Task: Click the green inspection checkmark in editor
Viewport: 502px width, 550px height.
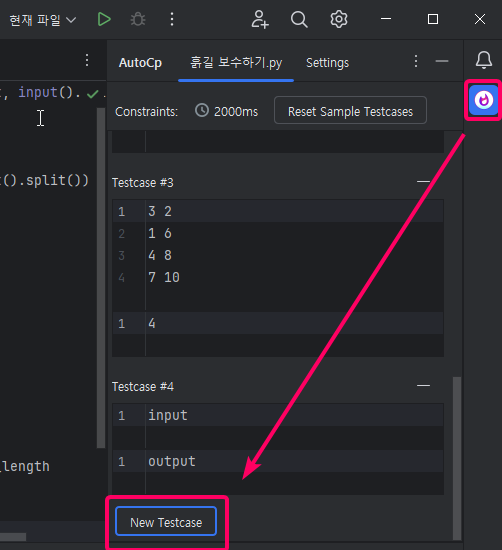Action: [x=93, y=94]
